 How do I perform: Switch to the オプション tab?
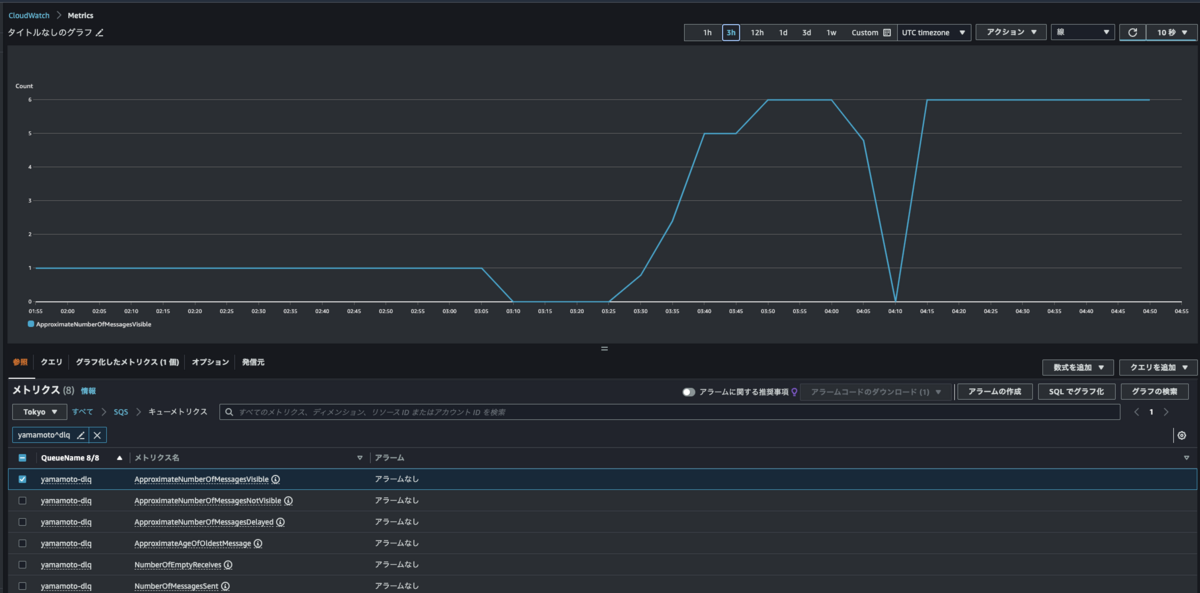click(x=210, y=362)
